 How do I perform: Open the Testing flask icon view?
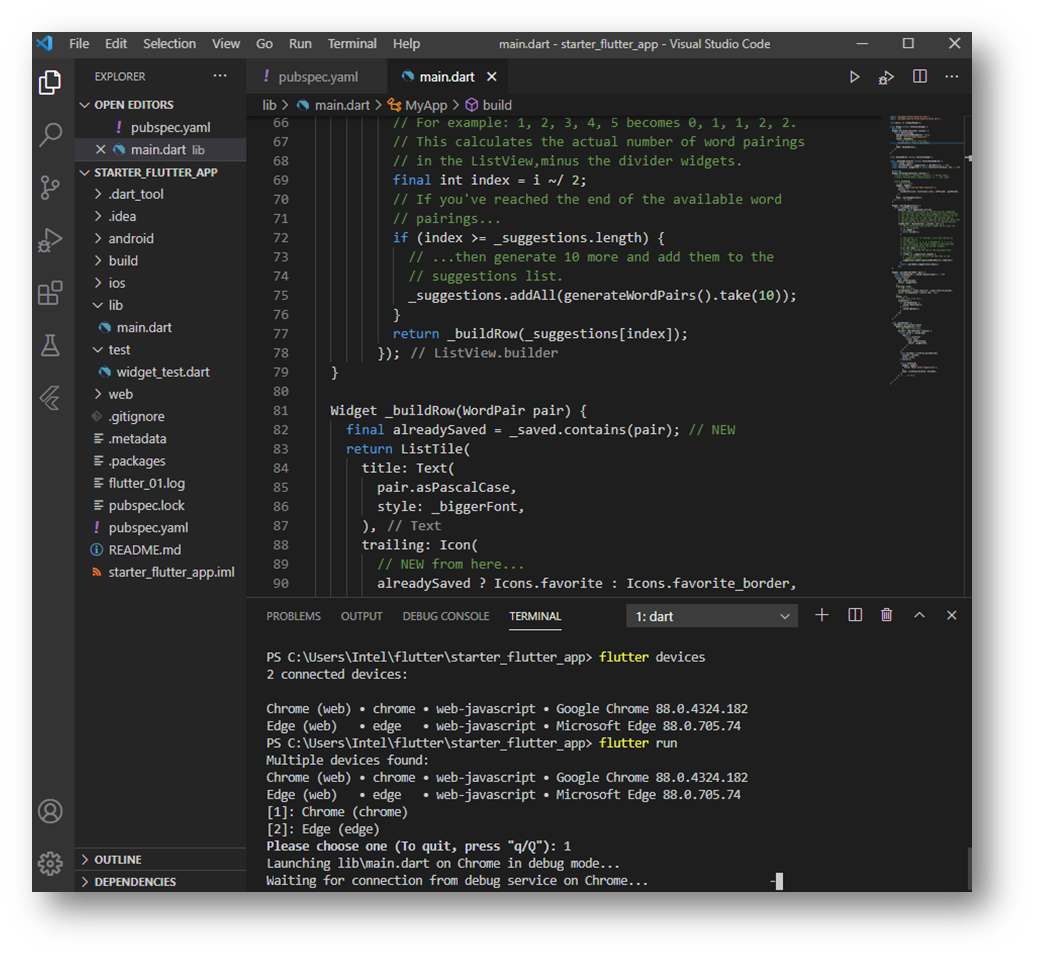(50, 345)
